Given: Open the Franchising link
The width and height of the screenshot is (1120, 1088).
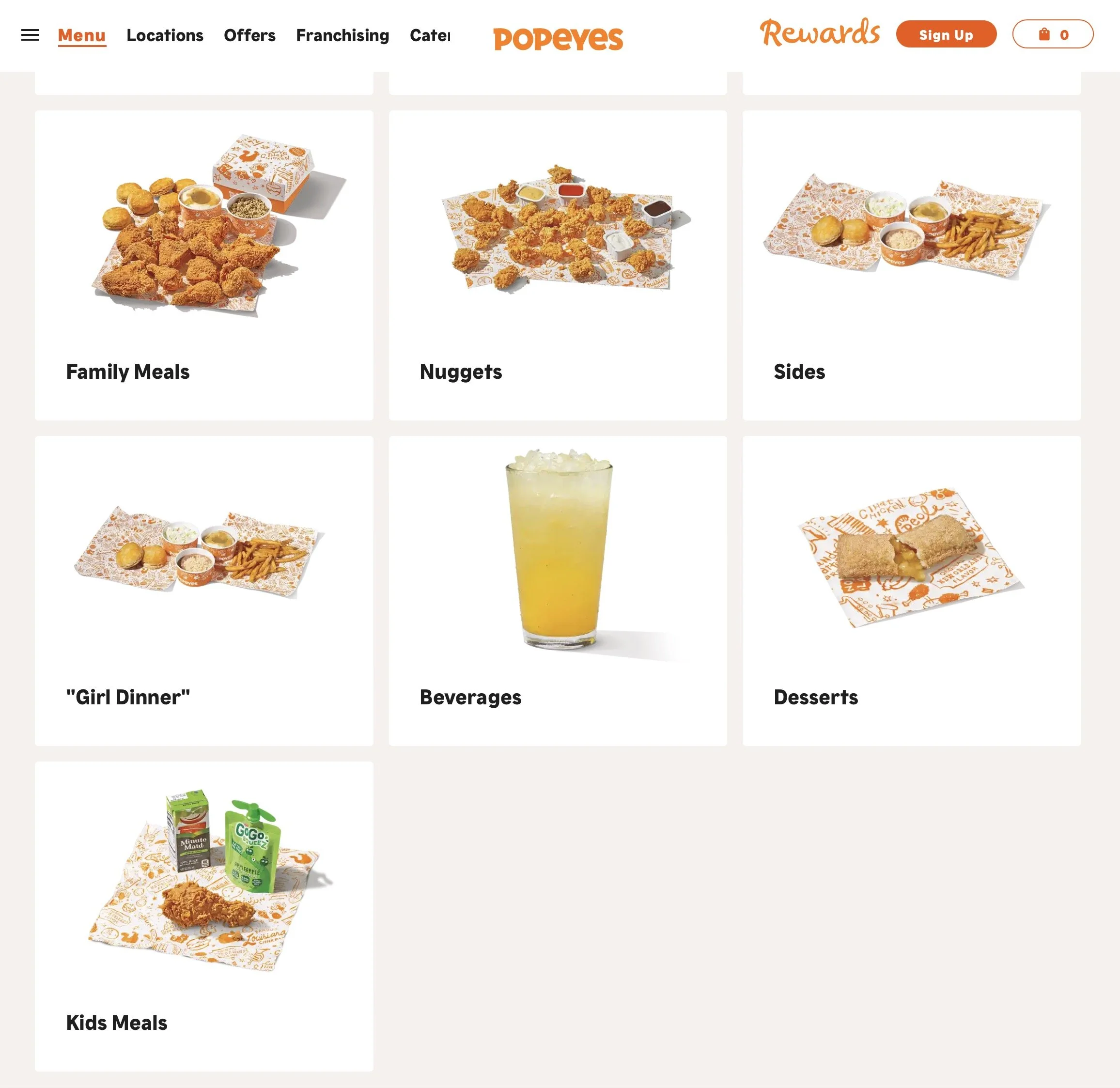Looking at the screenshot, I should 343,35.
